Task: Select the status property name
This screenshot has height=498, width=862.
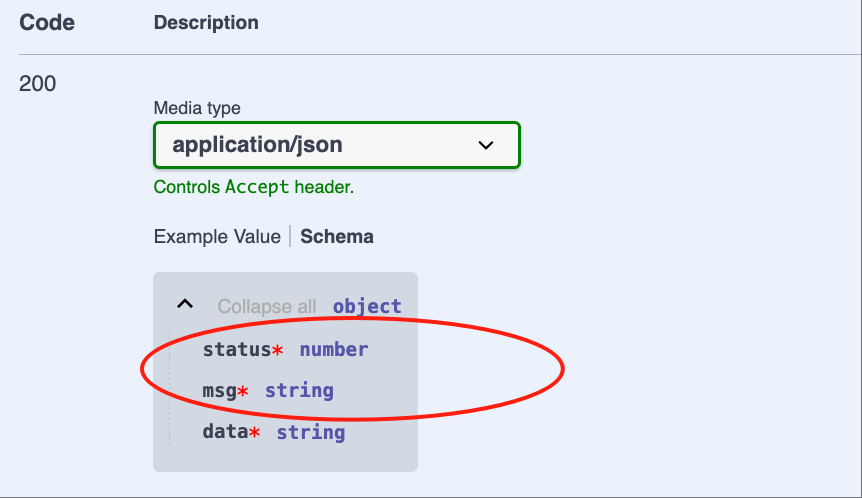Action: (237, 350)
